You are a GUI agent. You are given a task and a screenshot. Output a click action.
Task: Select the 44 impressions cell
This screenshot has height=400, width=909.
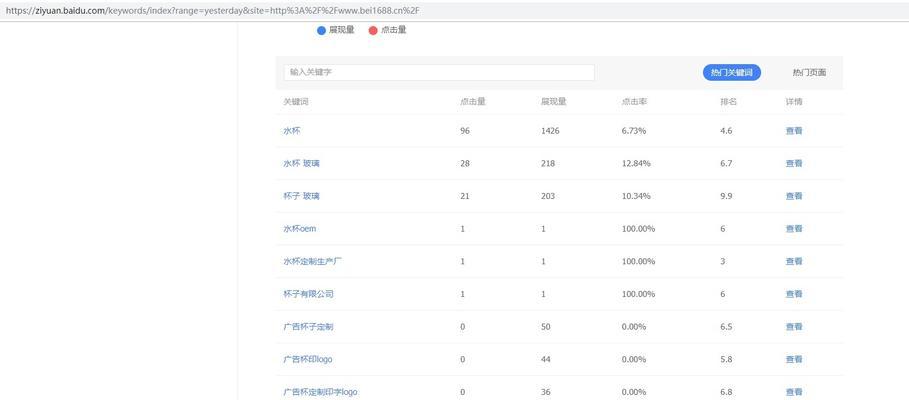[546, 359]
